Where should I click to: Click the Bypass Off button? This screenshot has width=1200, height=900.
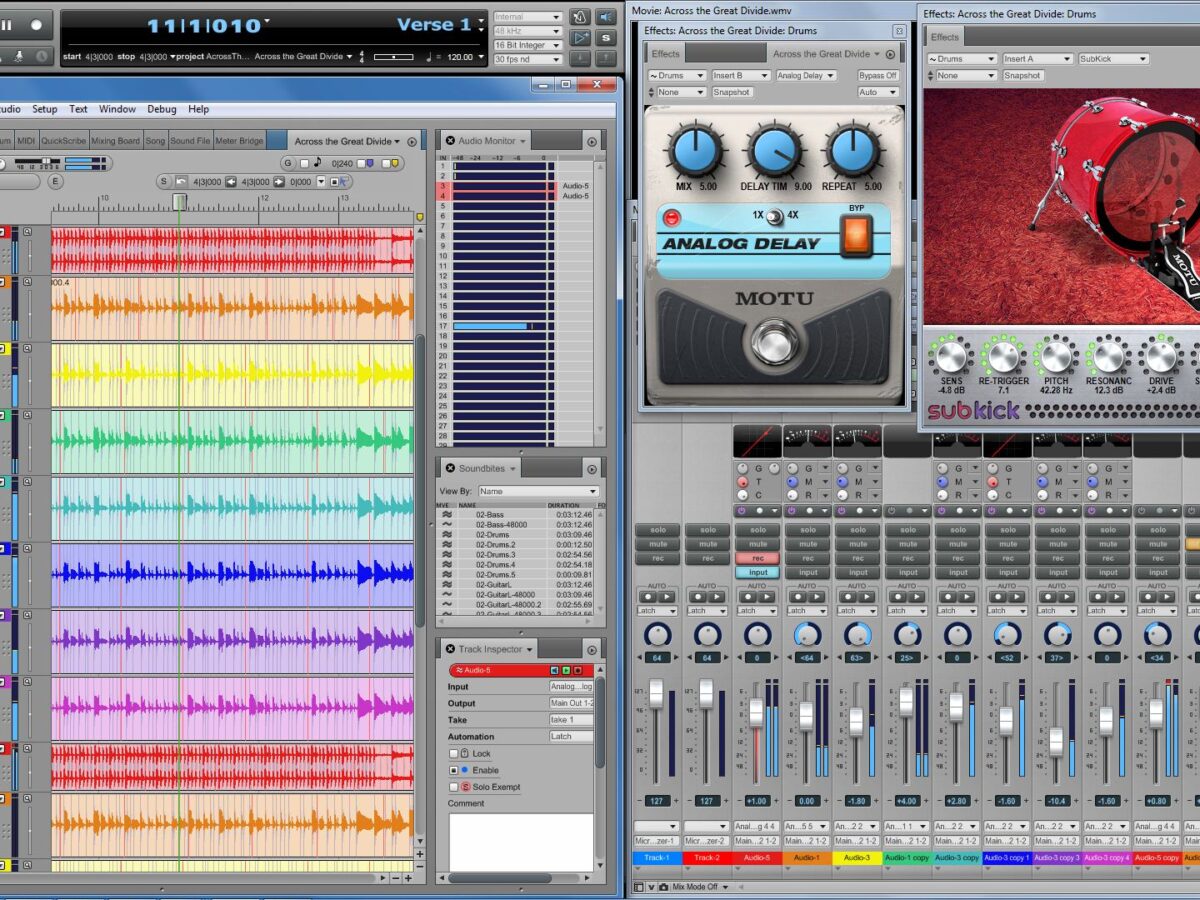(877, 75)
